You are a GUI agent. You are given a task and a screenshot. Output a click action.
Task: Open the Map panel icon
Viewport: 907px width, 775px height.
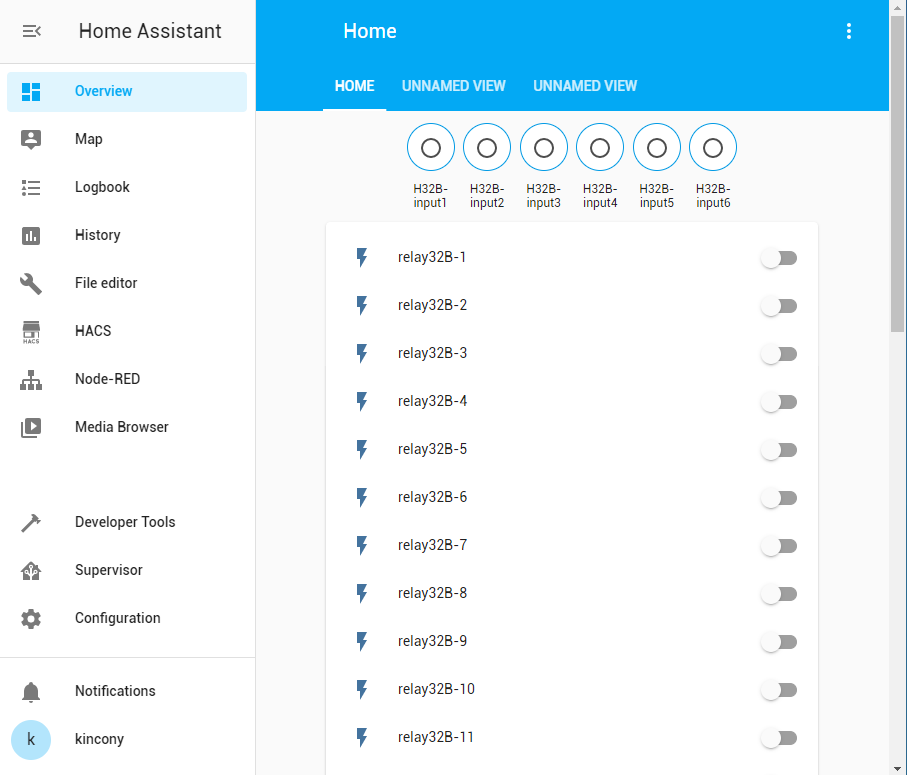pyautogui.click(x=31, y=139)
